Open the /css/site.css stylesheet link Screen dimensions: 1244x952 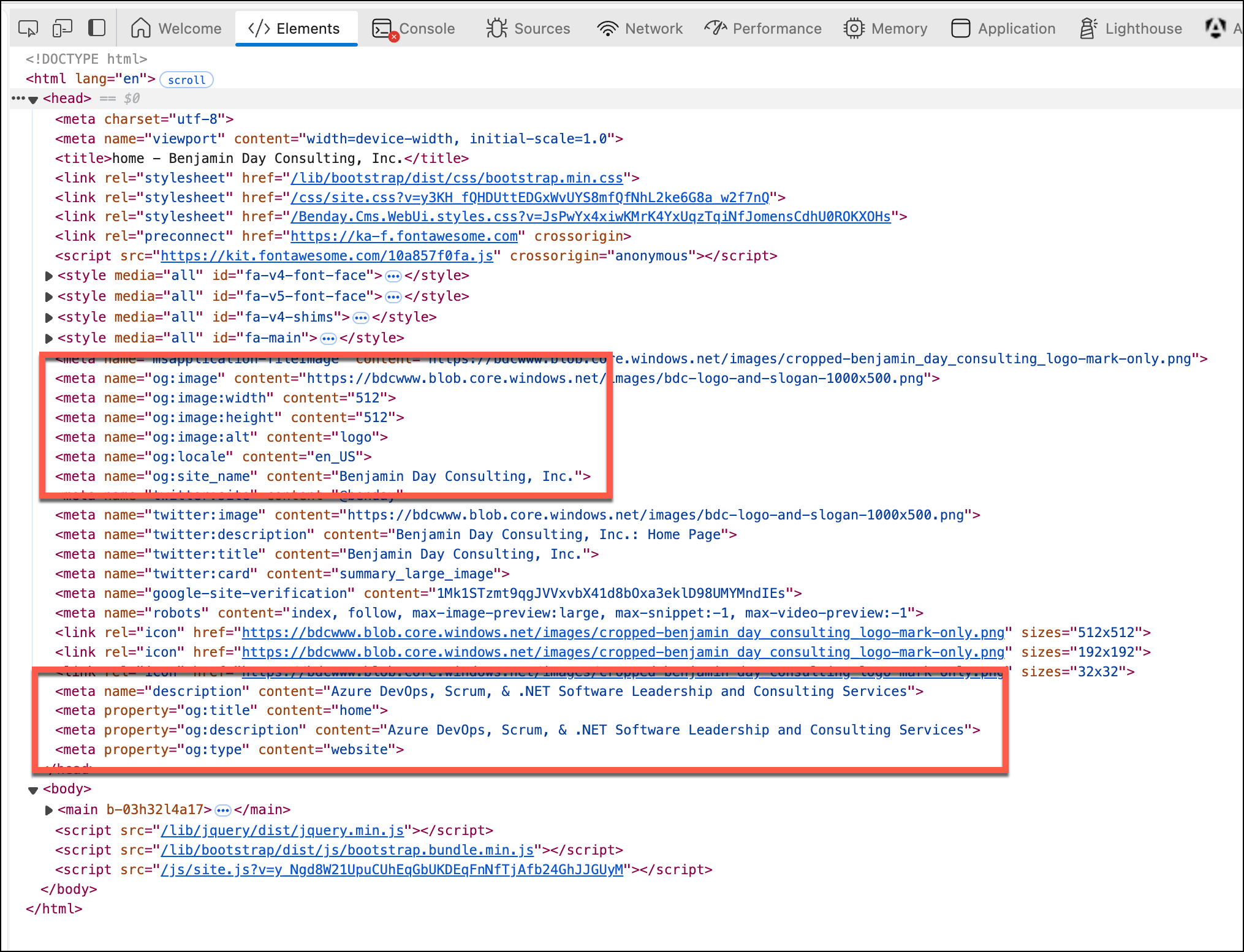[x=529, y=197]
